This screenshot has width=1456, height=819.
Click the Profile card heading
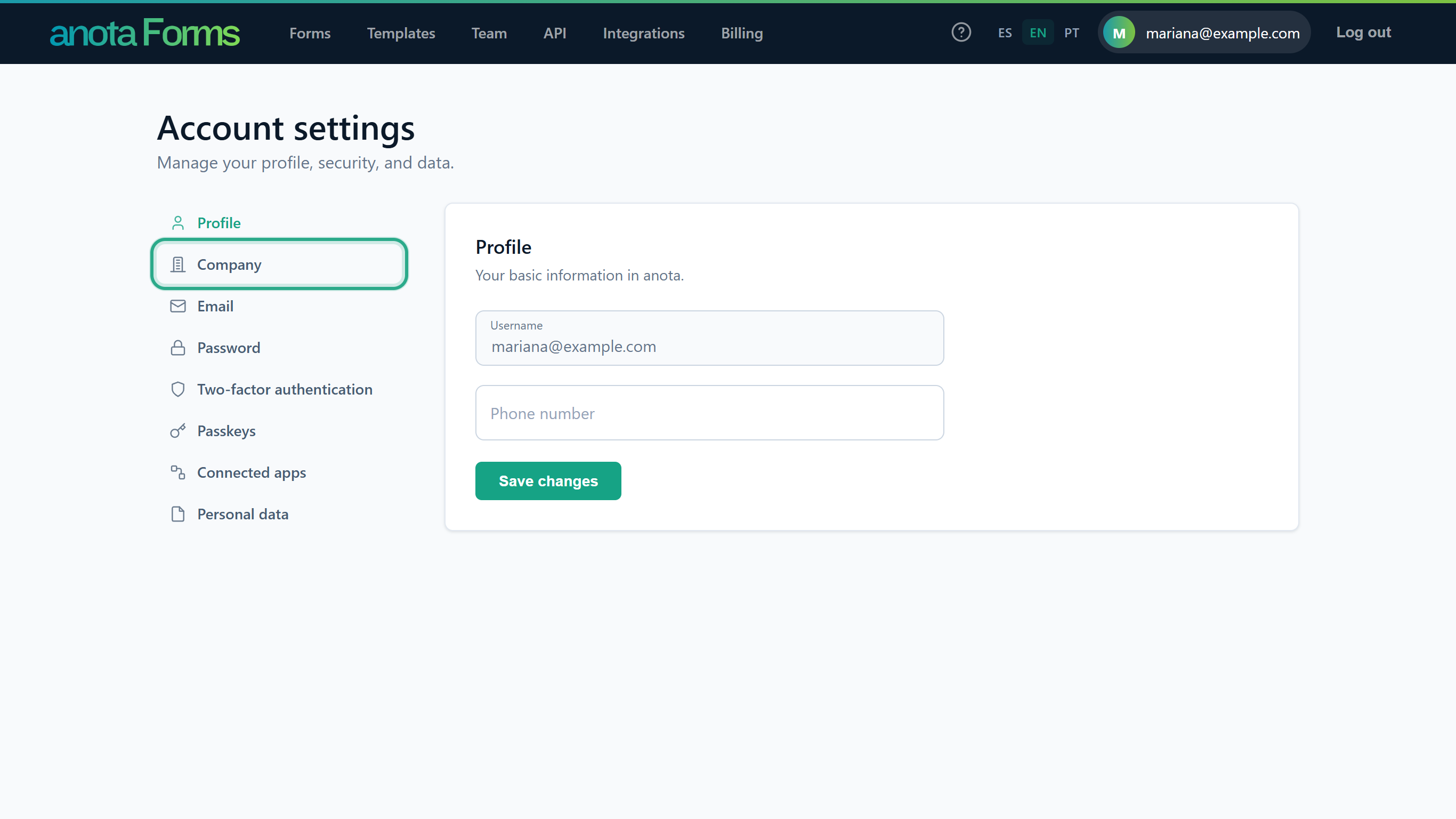[x=503, y=247]
